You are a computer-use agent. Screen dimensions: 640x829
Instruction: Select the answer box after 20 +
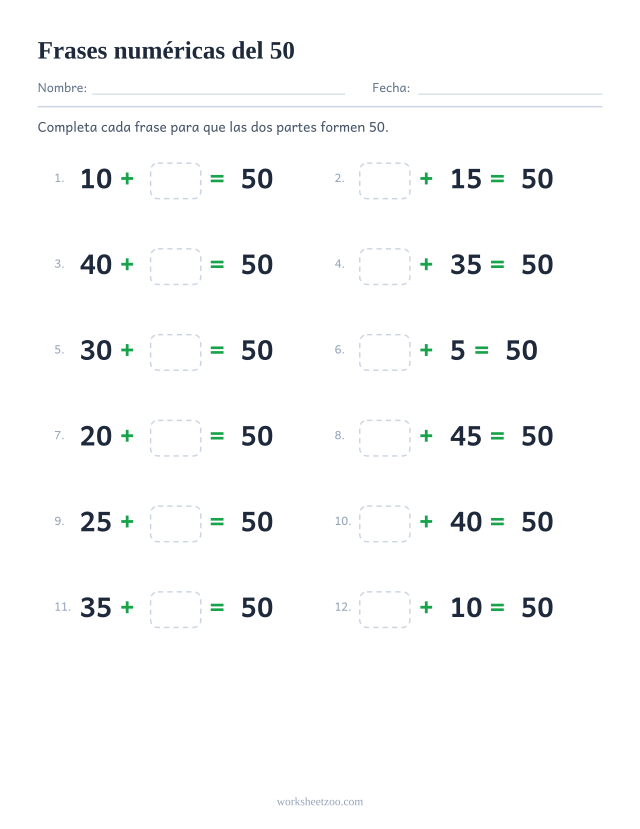(x=175, y=438)
